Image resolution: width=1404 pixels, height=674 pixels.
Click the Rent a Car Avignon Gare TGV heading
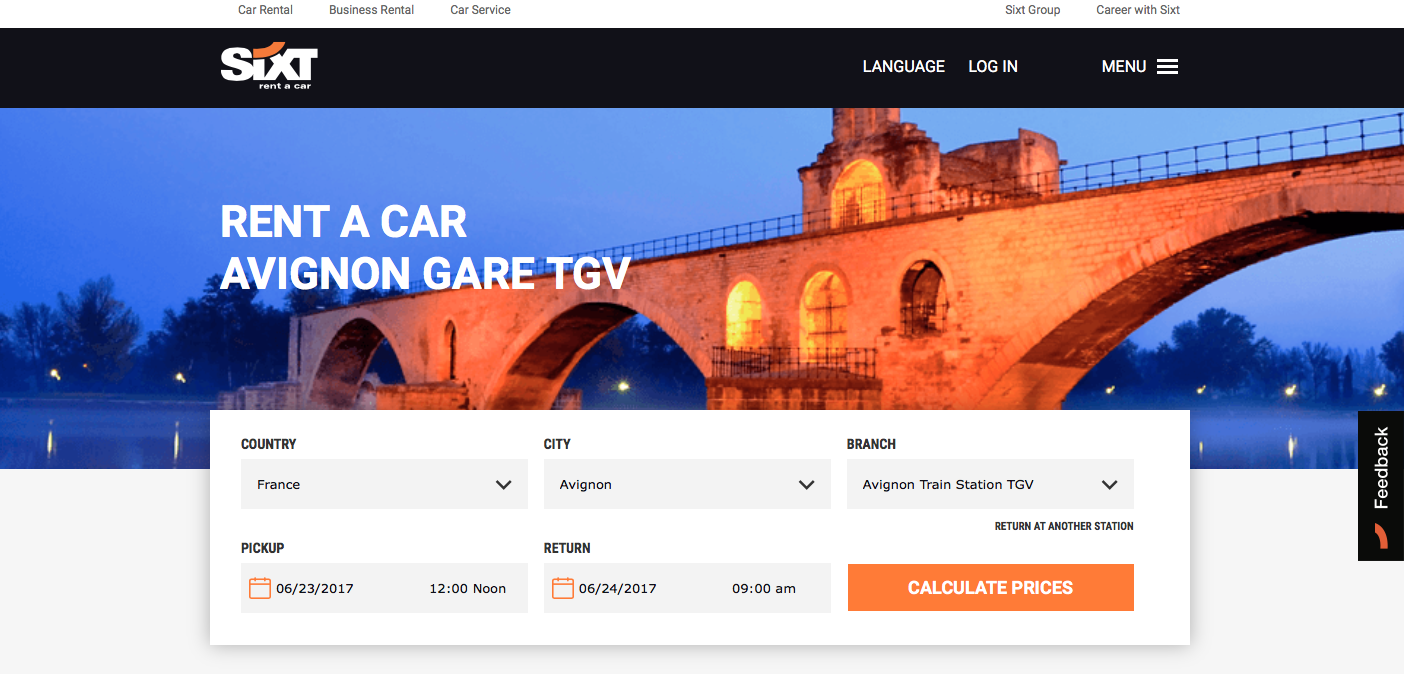click(425, 248)
